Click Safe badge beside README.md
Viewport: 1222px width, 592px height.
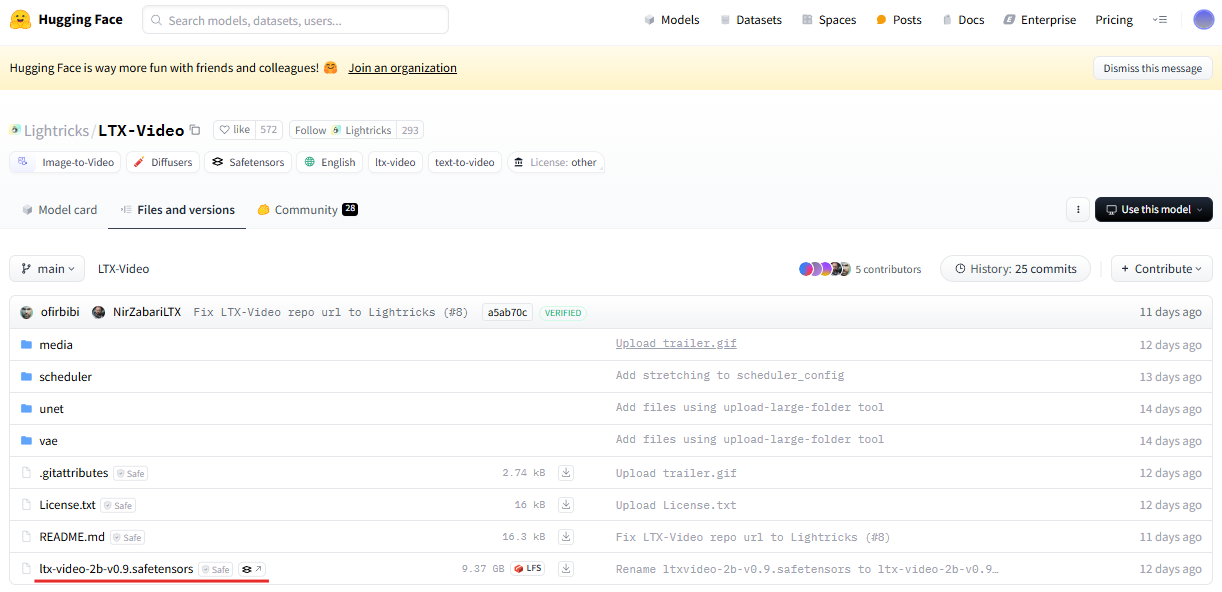(126, 537)
